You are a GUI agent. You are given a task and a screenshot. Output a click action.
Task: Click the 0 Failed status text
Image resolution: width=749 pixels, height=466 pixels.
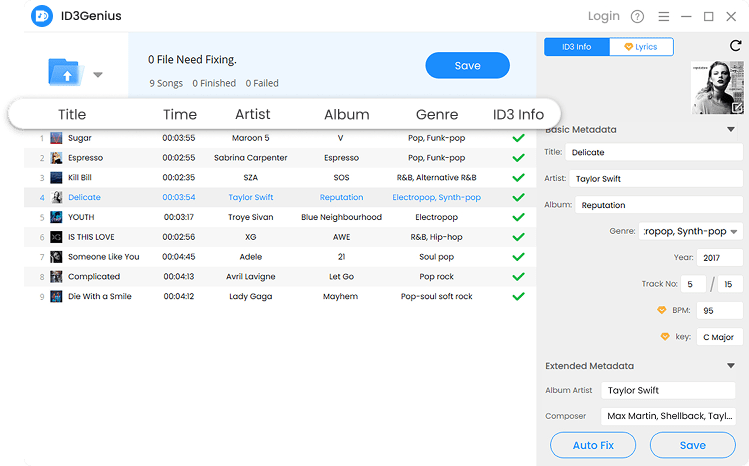(x=262, y=83)
